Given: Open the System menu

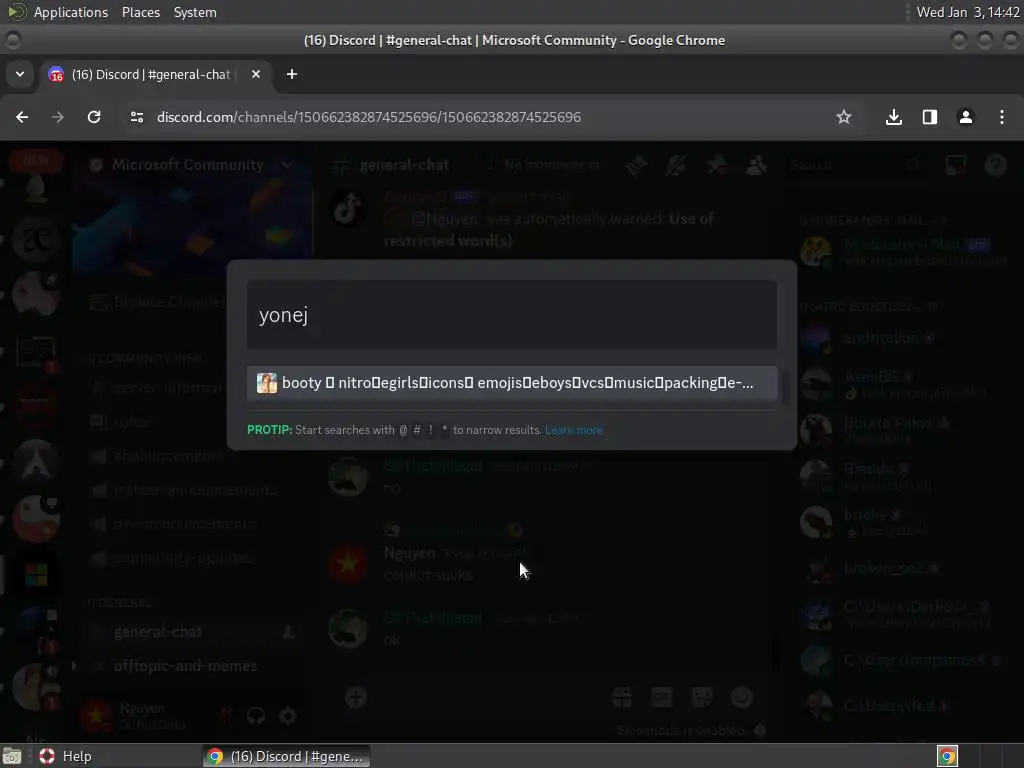Looking at the screenshot, I should pyautogui.click(x=195, y=12).
